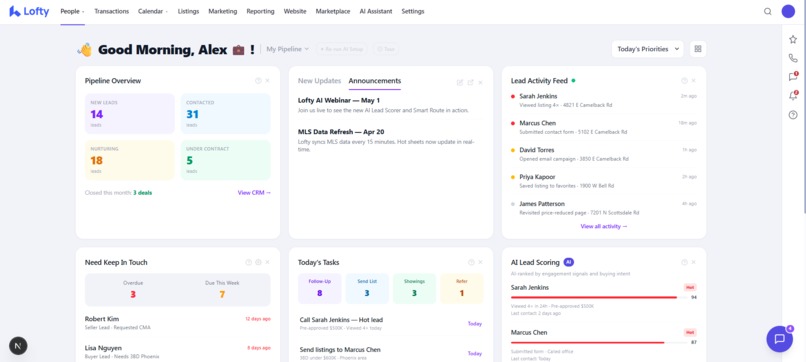Click Marcus Chen's score bar showing 87
Viewport: 806px width, 362px height.
tap(599, 342)
